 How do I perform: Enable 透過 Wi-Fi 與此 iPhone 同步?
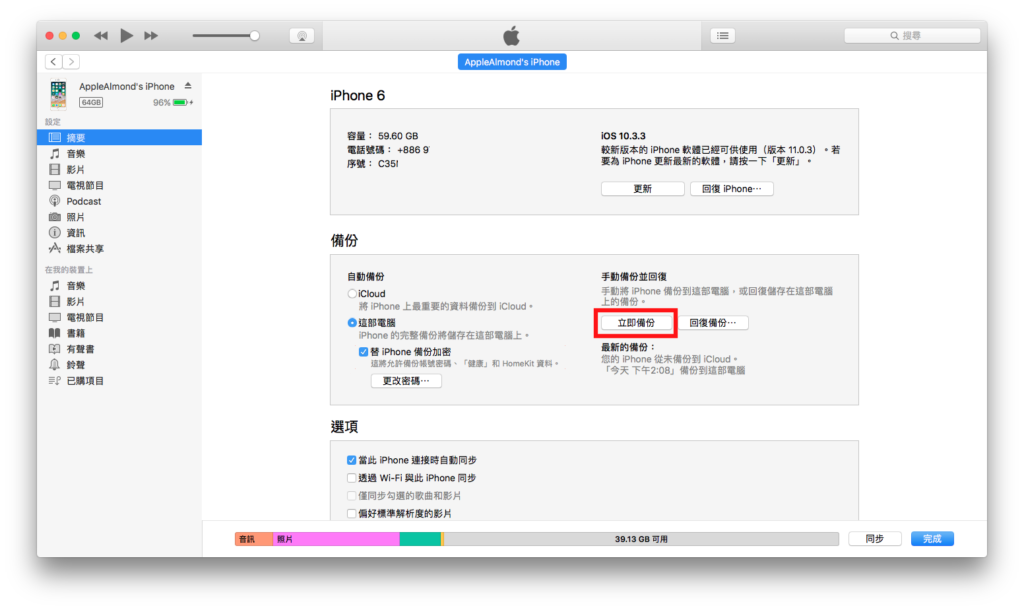[x=351, y=478]
